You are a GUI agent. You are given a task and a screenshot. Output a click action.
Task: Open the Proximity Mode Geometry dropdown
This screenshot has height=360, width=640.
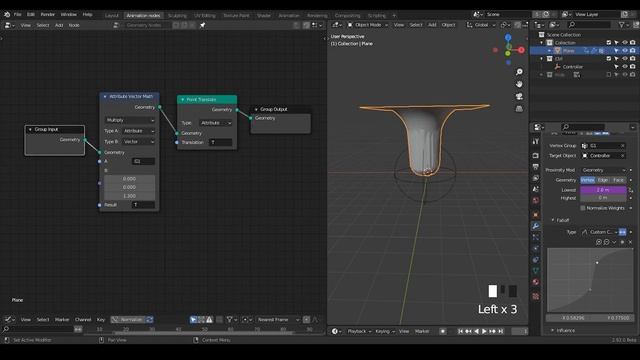click(603, 170)
